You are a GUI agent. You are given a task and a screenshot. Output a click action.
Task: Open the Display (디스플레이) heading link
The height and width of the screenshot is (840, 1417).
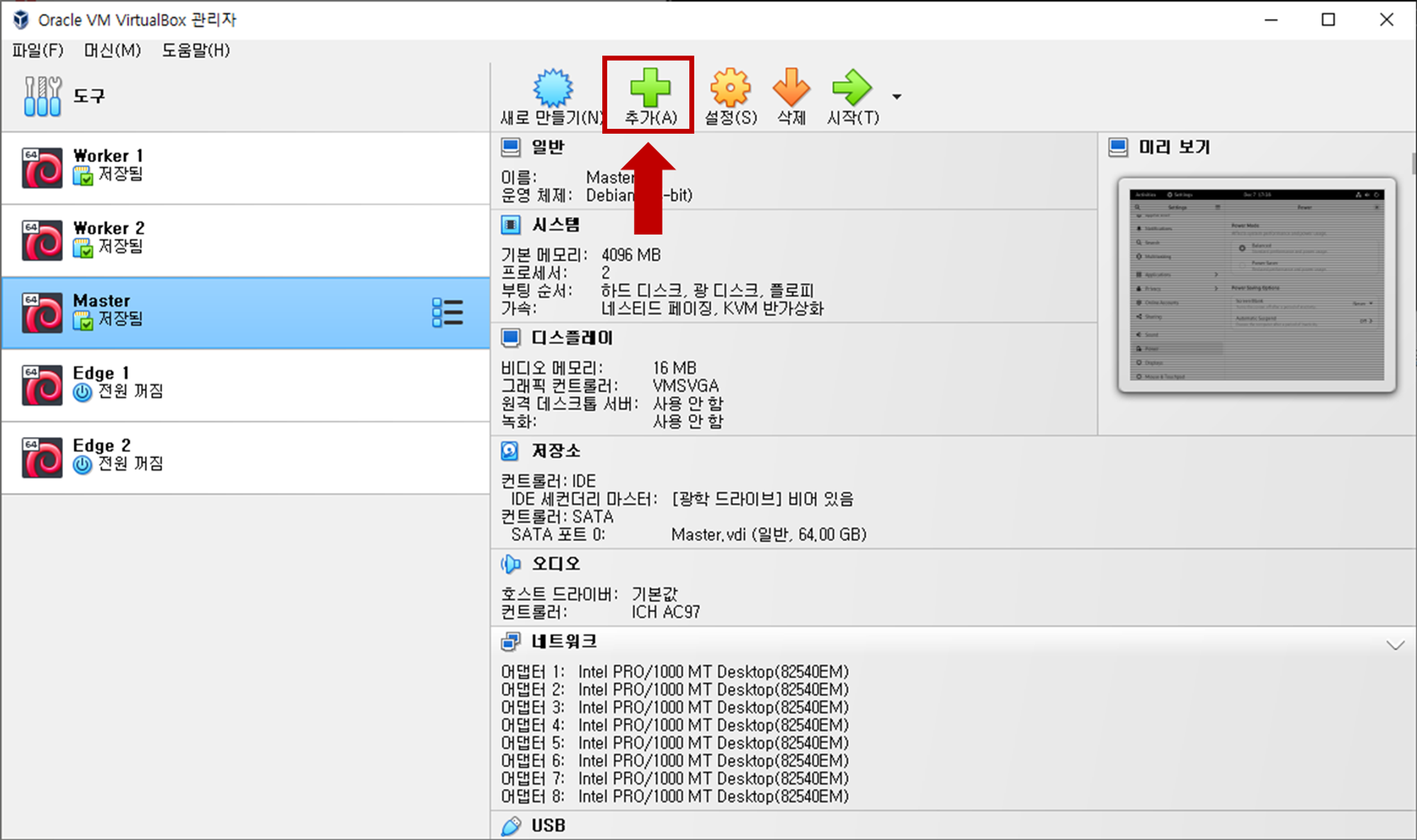(x=572, y=338)
